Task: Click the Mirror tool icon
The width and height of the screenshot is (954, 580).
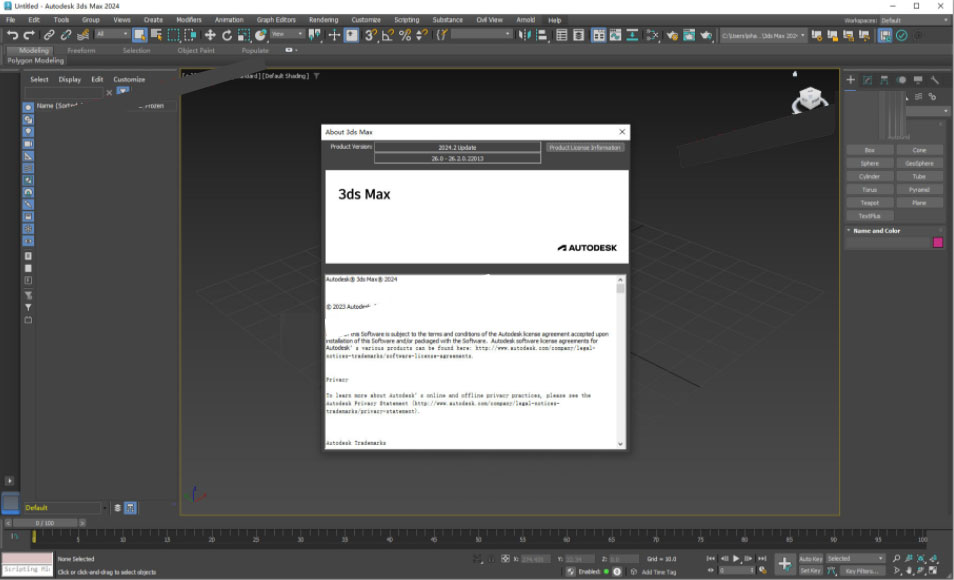Action: pos(524,35)
